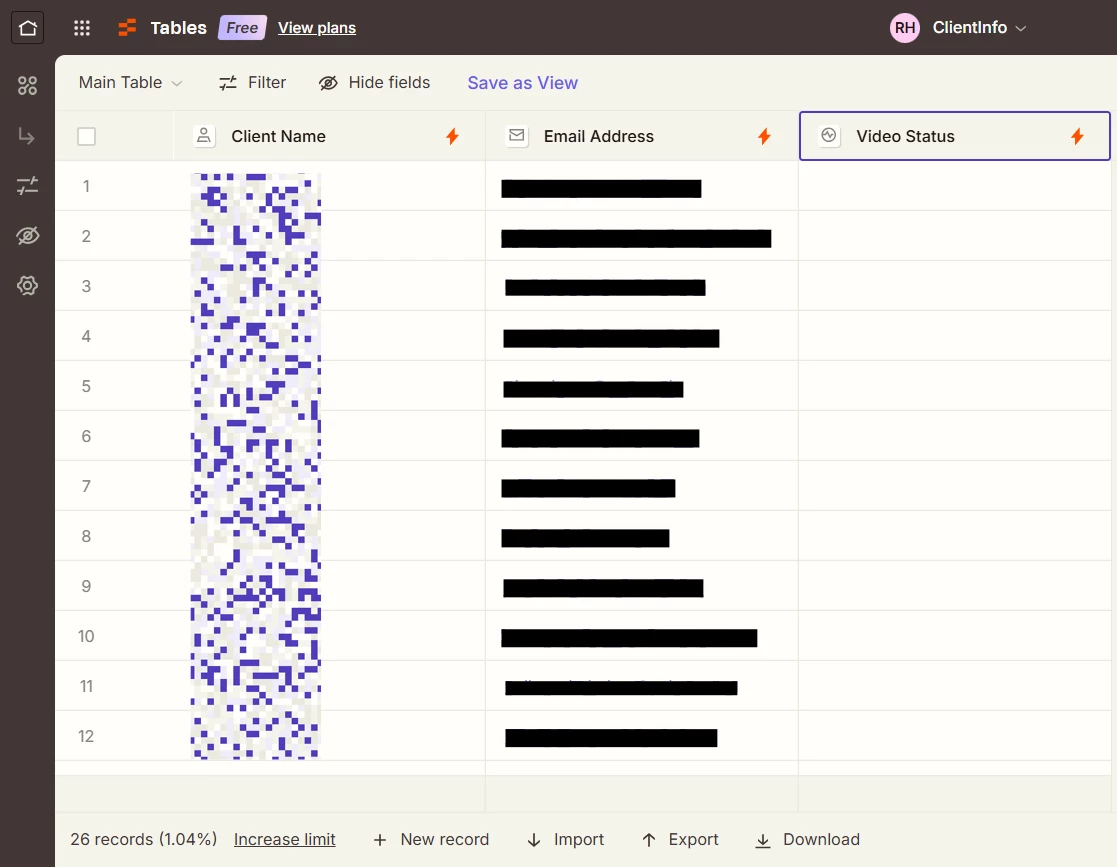1117x867 pixels.
Task: Select row number 10
Action: point(86,636)
